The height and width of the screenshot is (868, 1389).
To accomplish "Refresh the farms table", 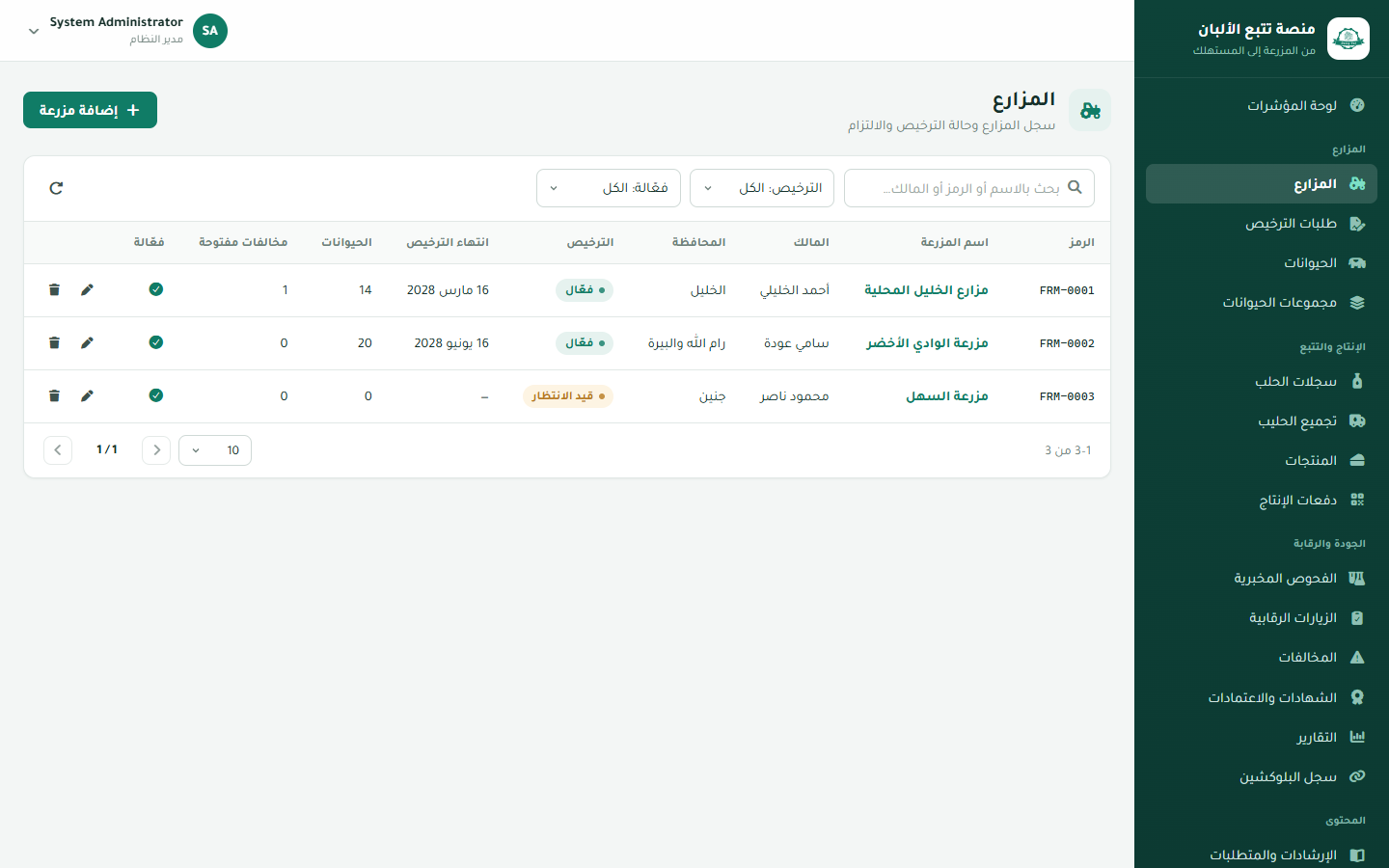I will click(x=56, y=188).
